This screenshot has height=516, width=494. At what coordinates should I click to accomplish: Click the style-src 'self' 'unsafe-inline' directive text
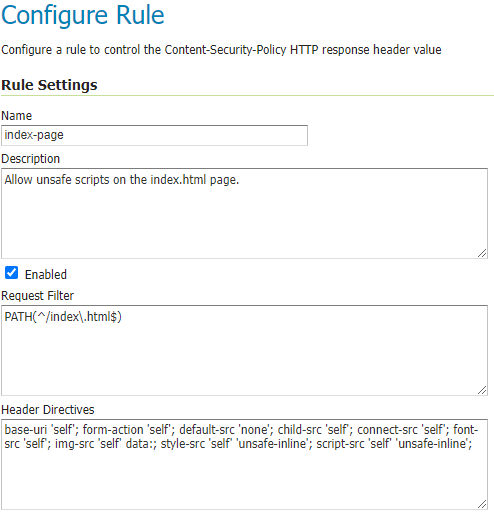[236, 444]
